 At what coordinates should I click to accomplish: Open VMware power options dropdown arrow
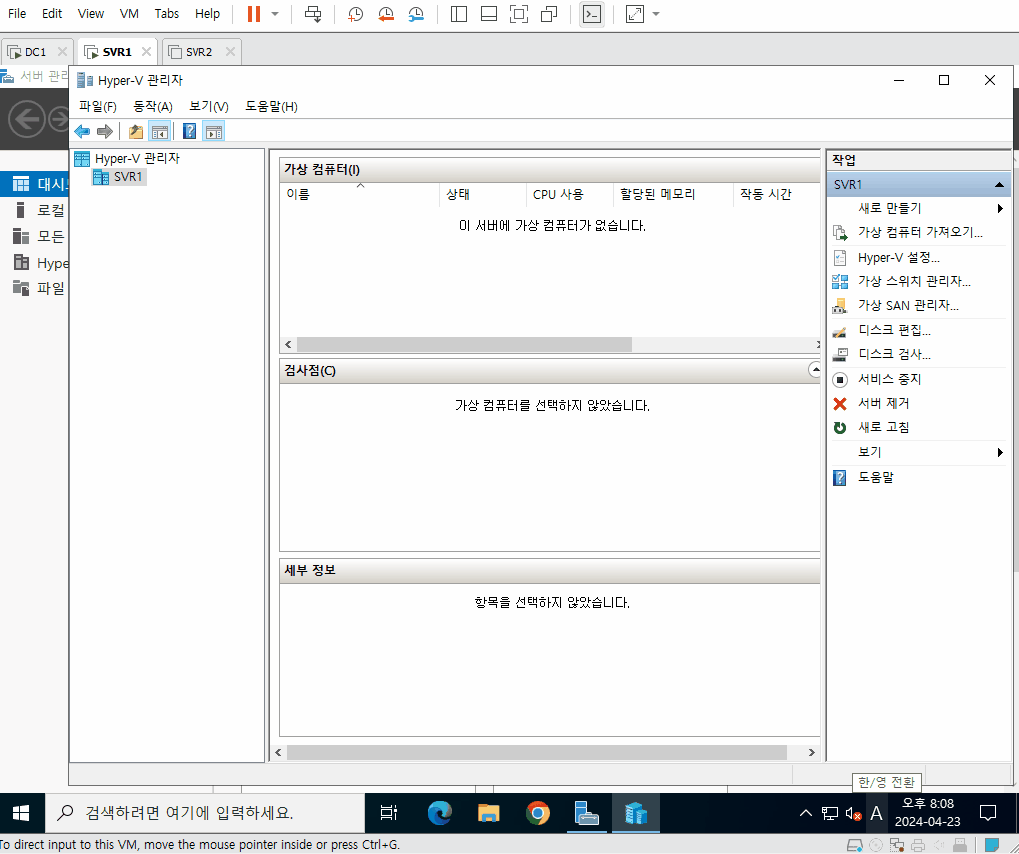[275, 14]
